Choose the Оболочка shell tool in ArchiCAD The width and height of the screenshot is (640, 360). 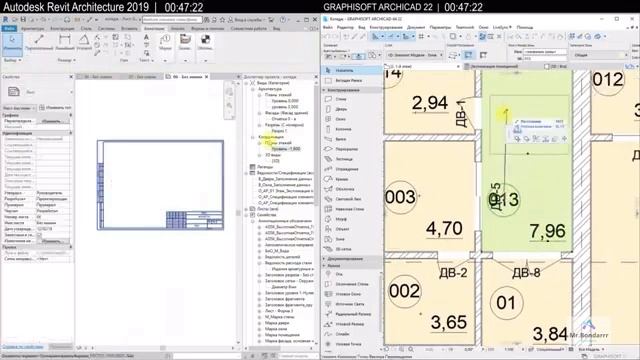352,189
